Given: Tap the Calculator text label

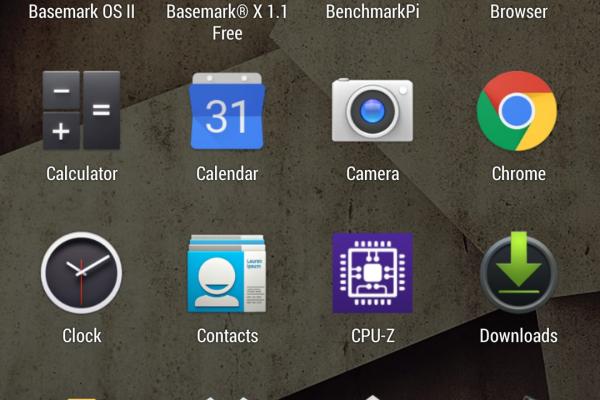Looking at the screenshot, I should 82,174.
